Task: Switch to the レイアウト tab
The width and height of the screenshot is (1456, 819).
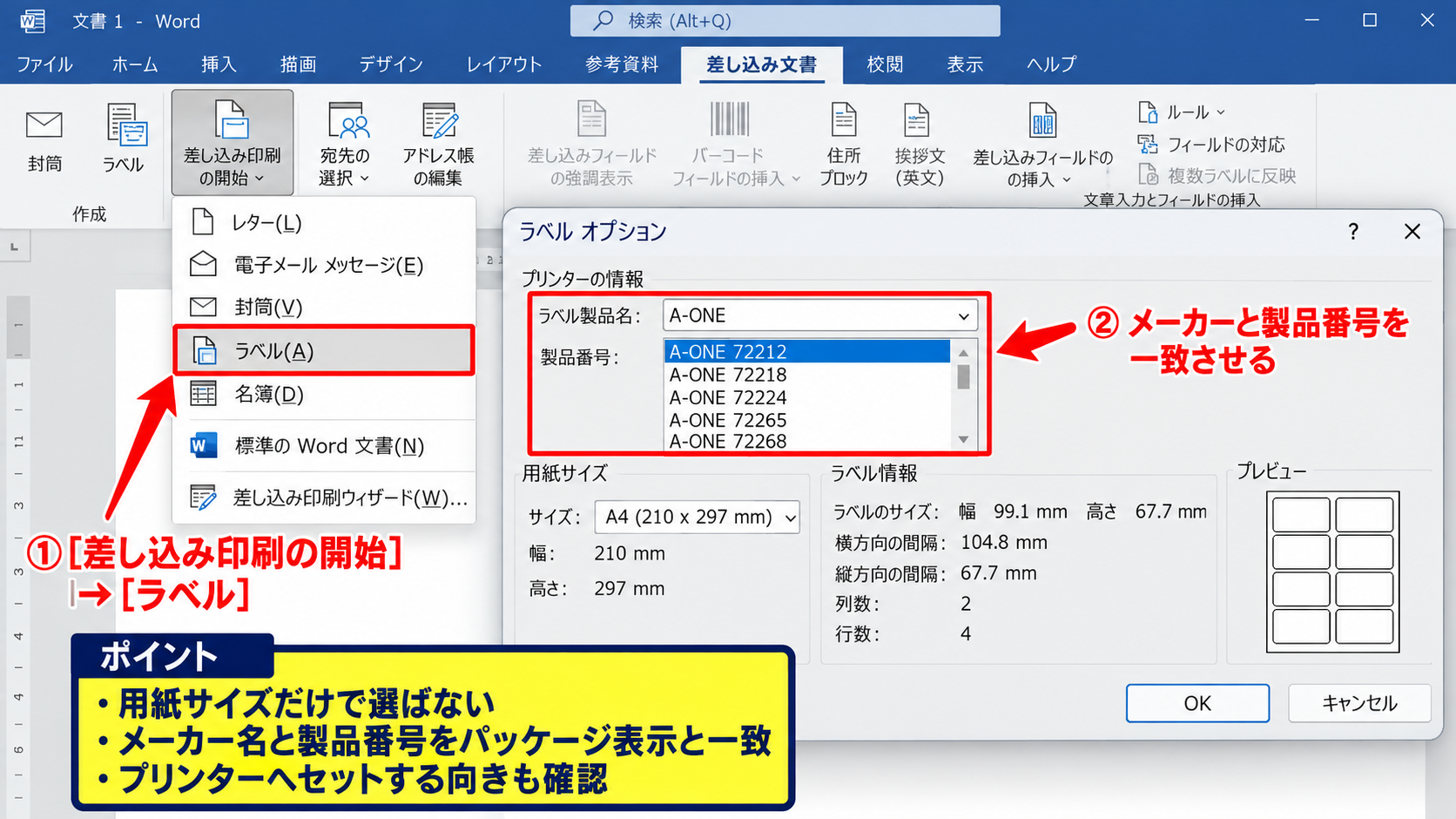Action: [x=504, y=64]
